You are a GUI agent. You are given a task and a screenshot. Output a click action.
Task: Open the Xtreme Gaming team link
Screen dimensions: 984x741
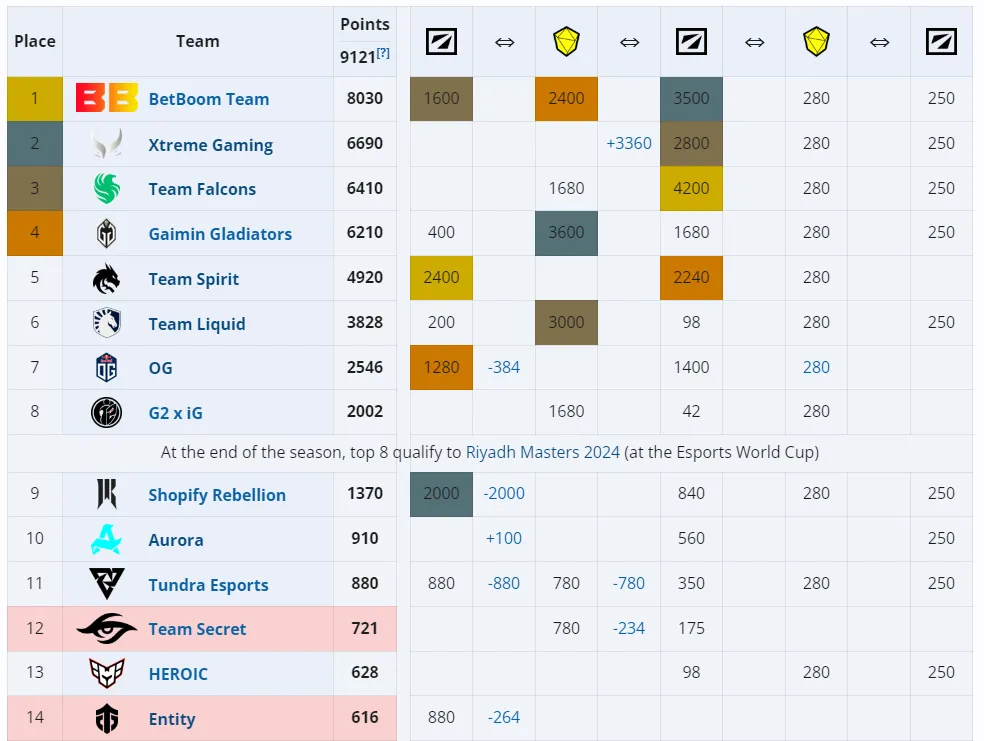(x=211, y=144)
